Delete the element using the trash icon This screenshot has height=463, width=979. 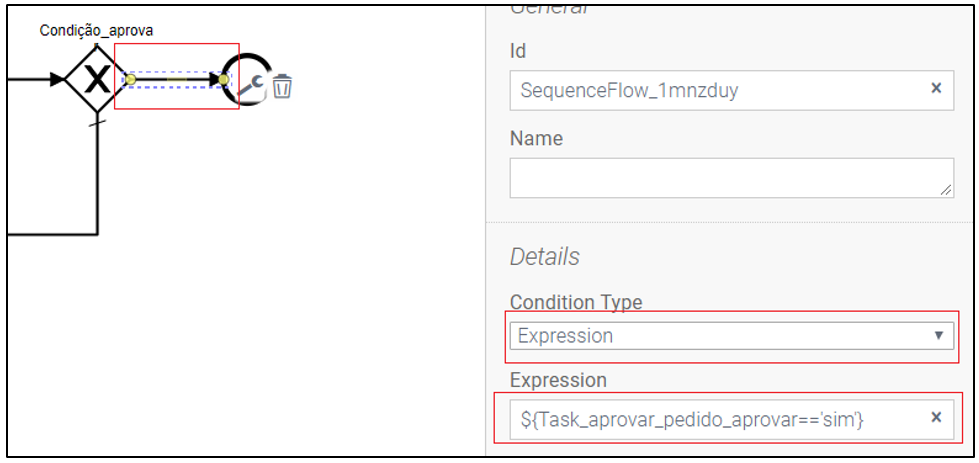click(x=282, y=86)
